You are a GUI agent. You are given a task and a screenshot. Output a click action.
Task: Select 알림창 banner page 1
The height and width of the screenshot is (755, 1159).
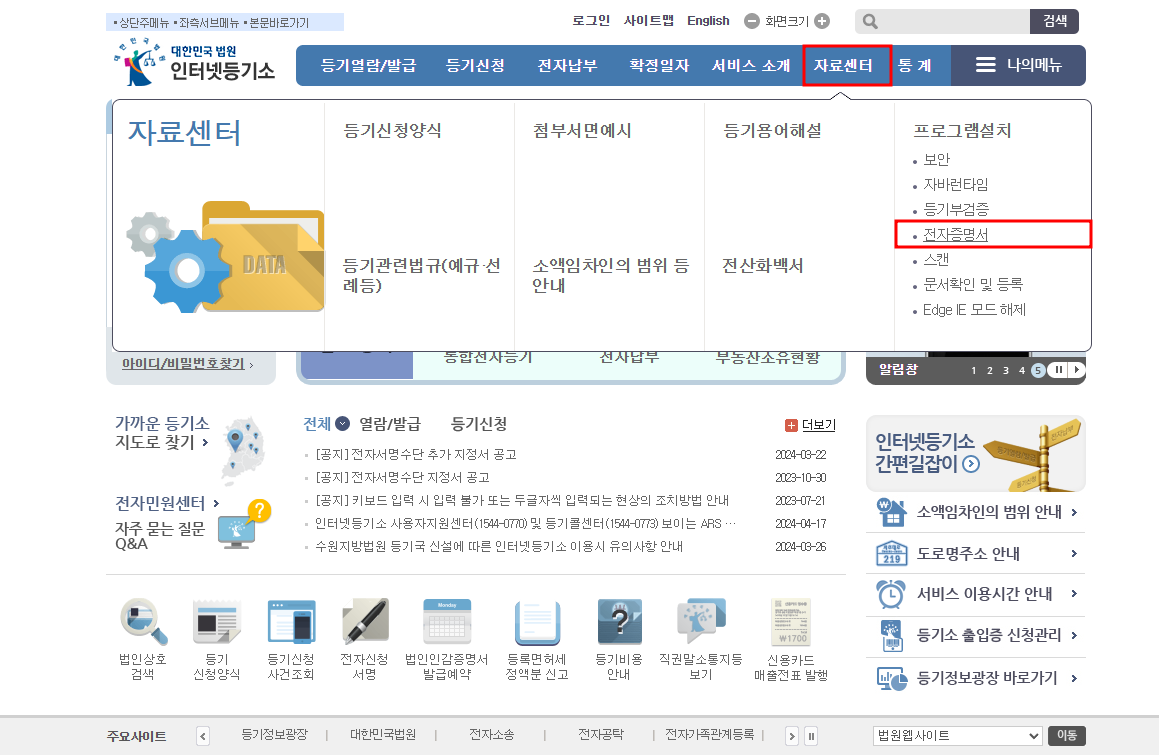pos(973,370)
